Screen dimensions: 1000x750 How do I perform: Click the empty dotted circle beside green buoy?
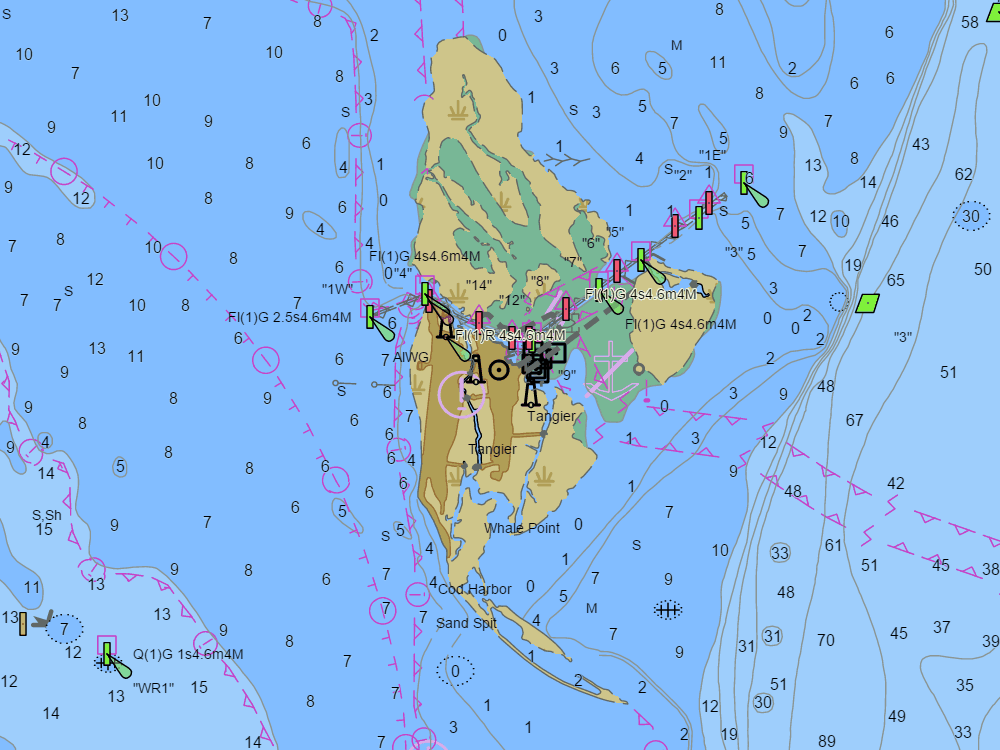839,302
